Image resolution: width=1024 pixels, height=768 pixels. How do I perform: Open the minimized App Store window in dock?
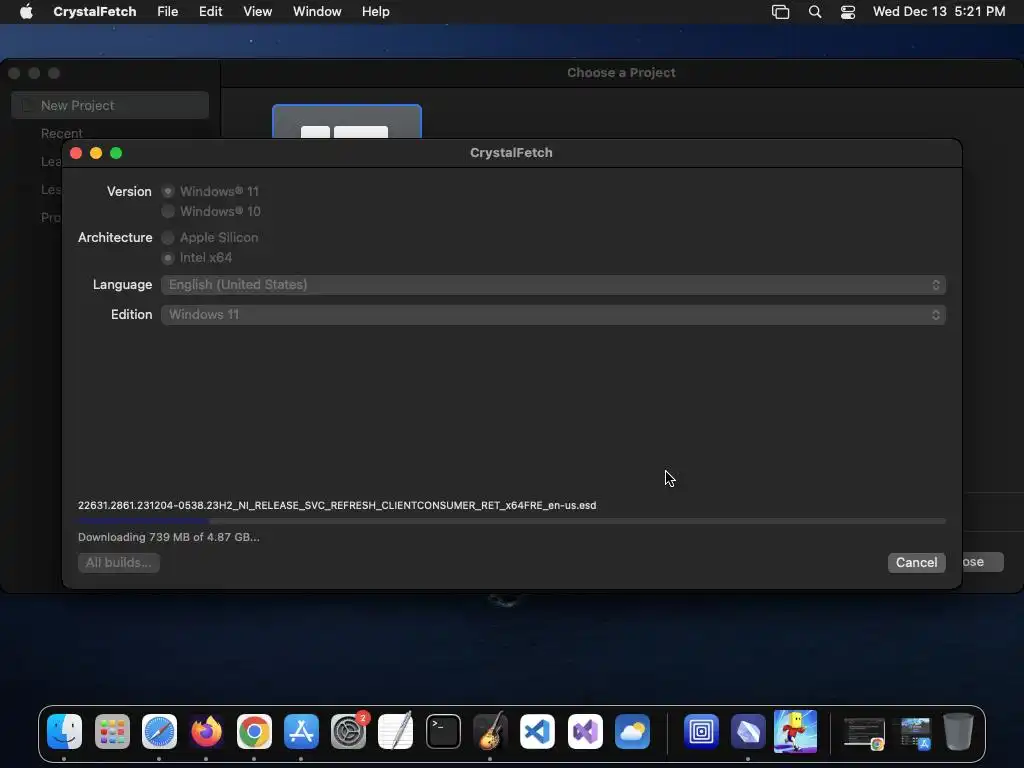click(916, 733)
